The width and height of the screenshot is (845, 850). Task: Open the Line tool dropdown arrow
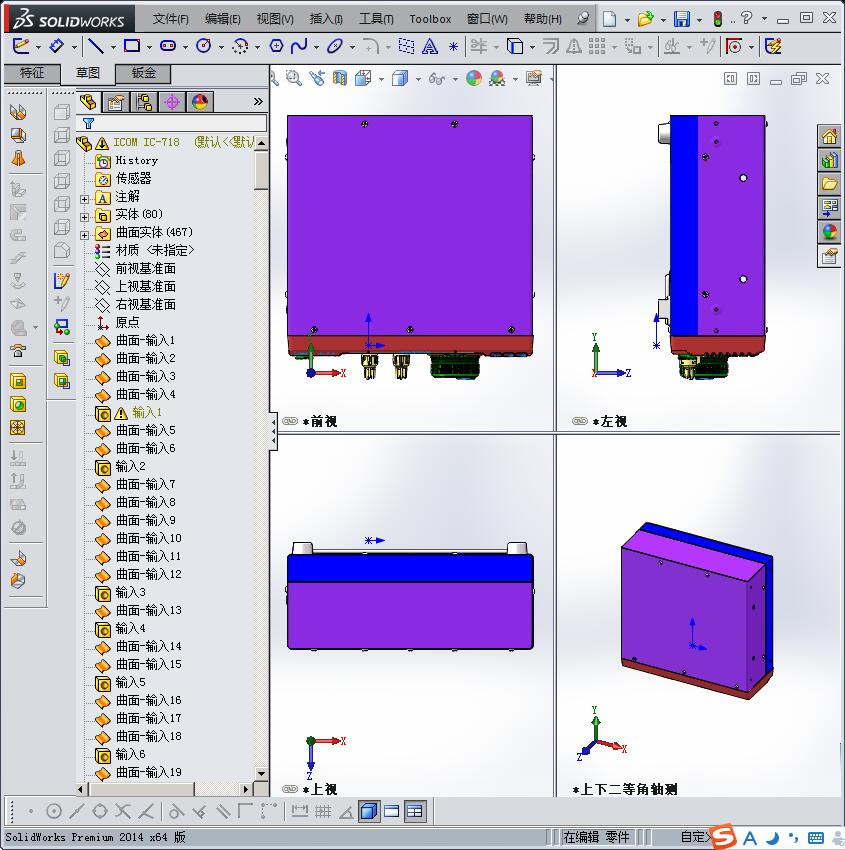(113, 48)
